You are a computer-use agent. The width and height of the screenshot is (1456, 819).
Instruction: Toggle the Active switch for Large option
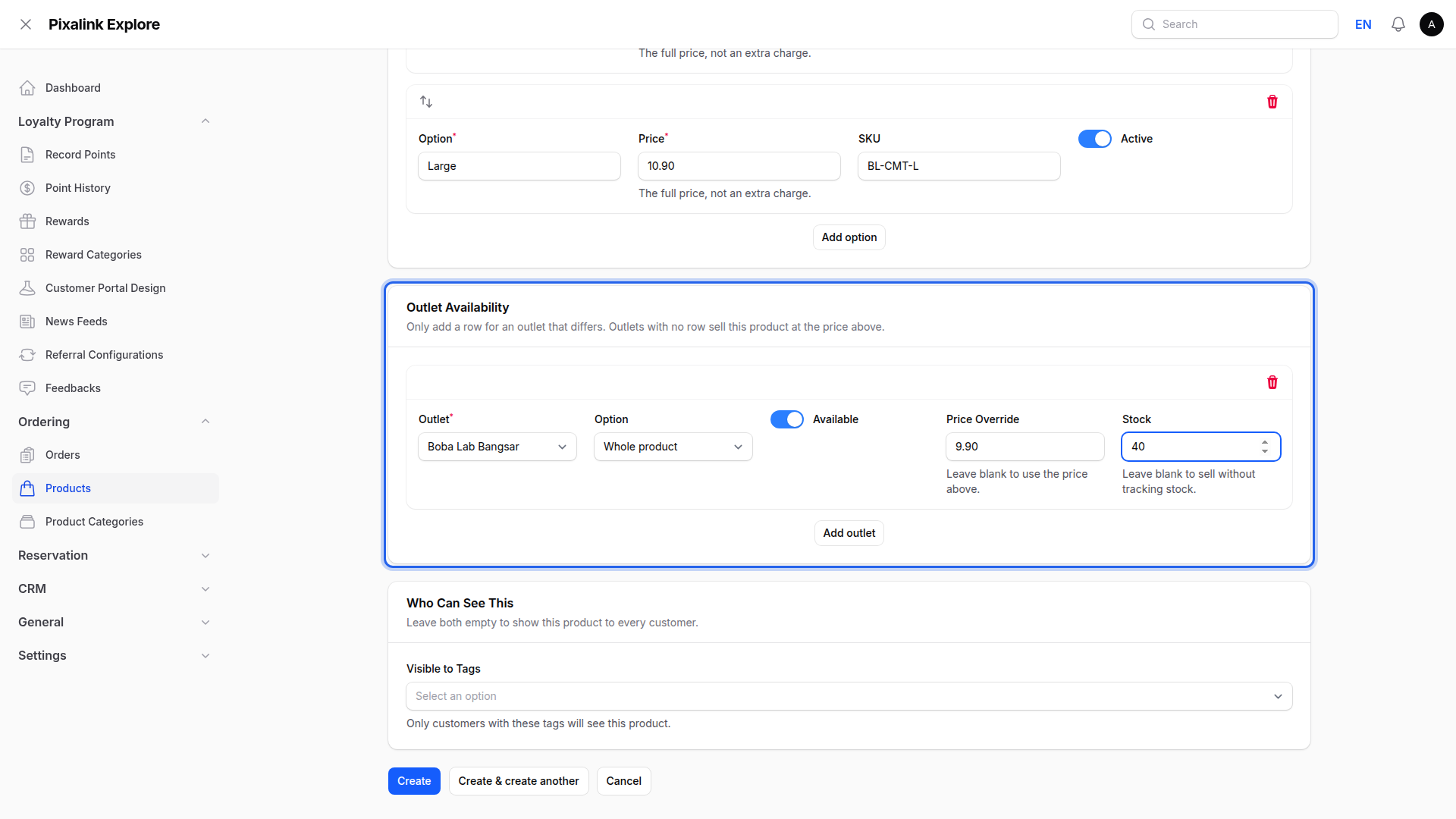[1095, 139]
